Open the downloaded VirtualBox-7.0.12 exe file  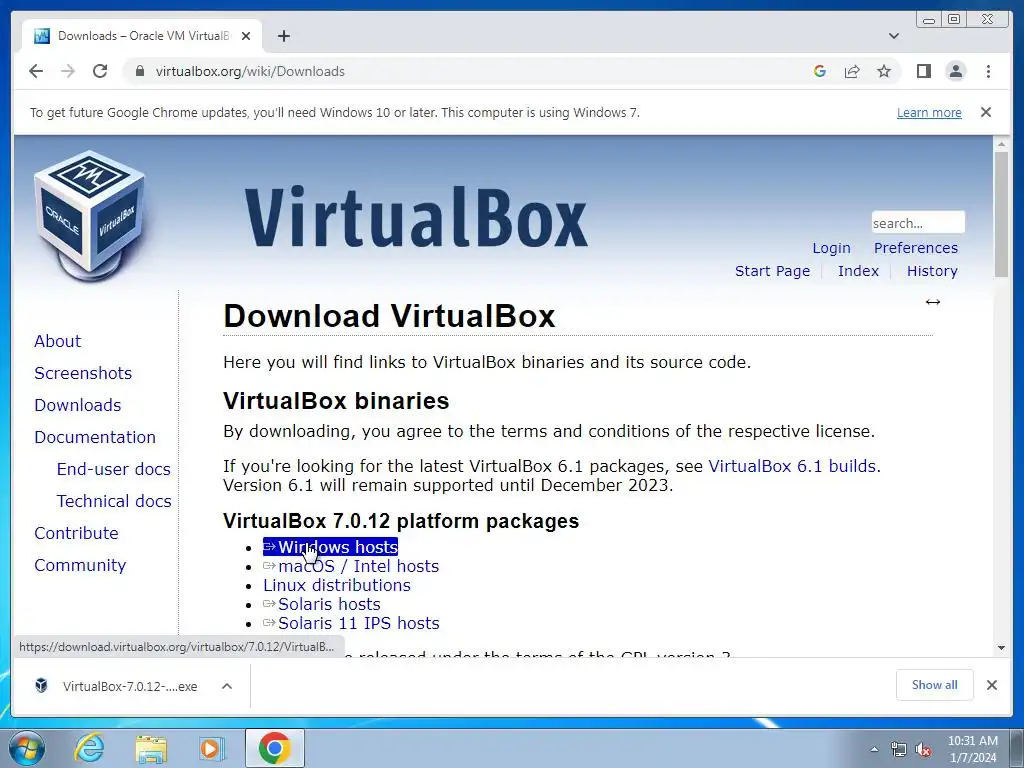click(x=116, y=686)
